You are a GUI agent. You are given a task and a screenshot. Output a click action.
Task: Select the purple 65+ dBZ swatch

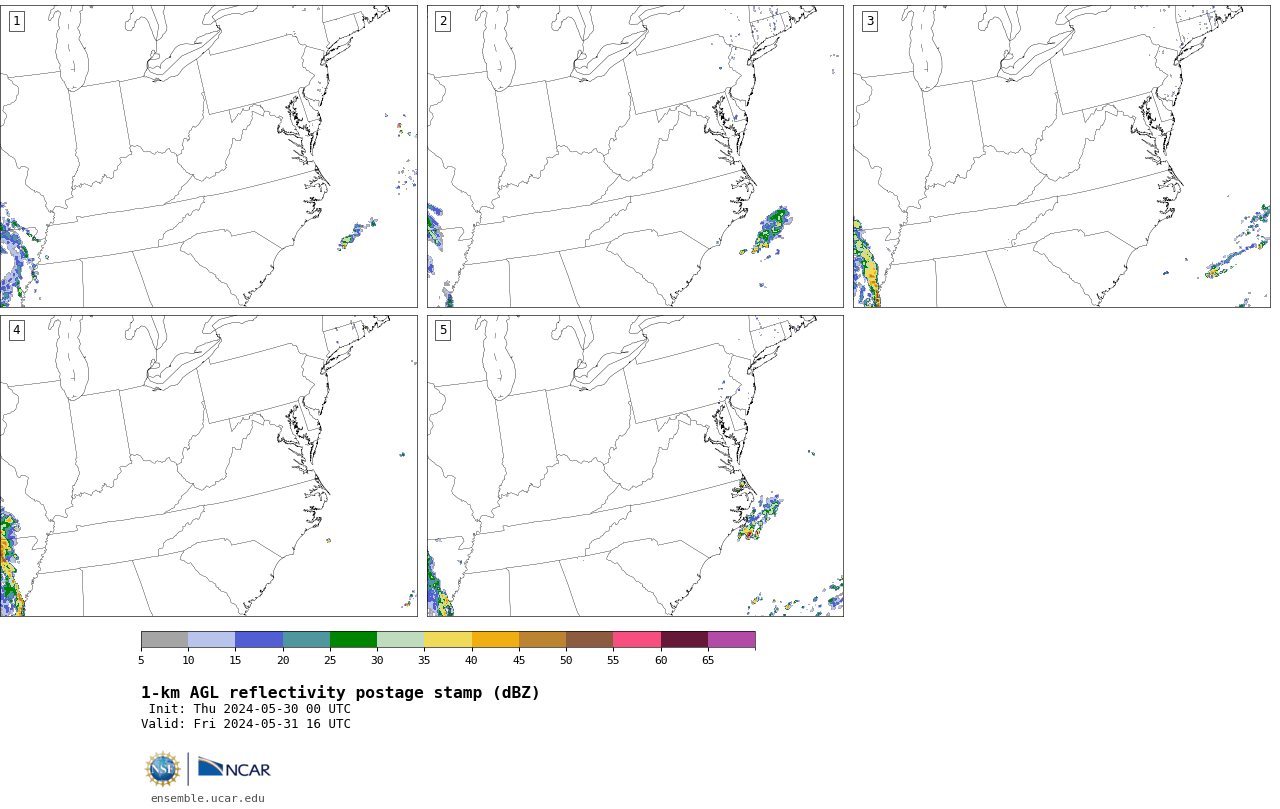[731, 640]
